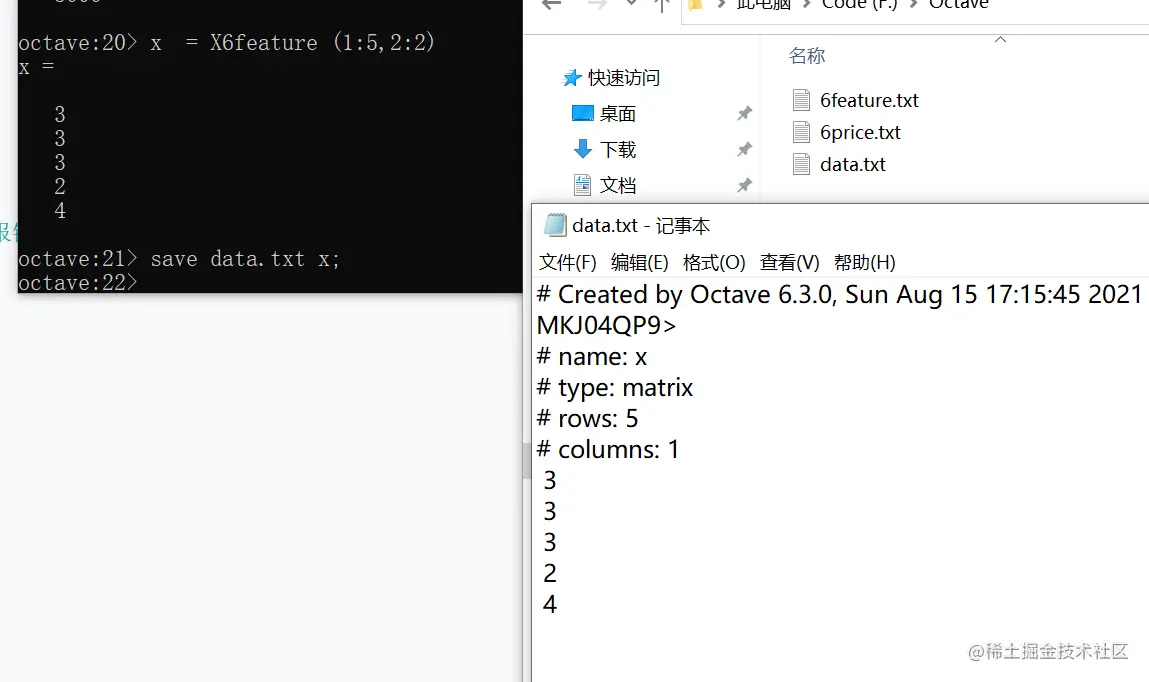Viewport: 1149px width, 682px height.
Task: Open 下载 in the Explorer sidebar
Action: (618, 149)
